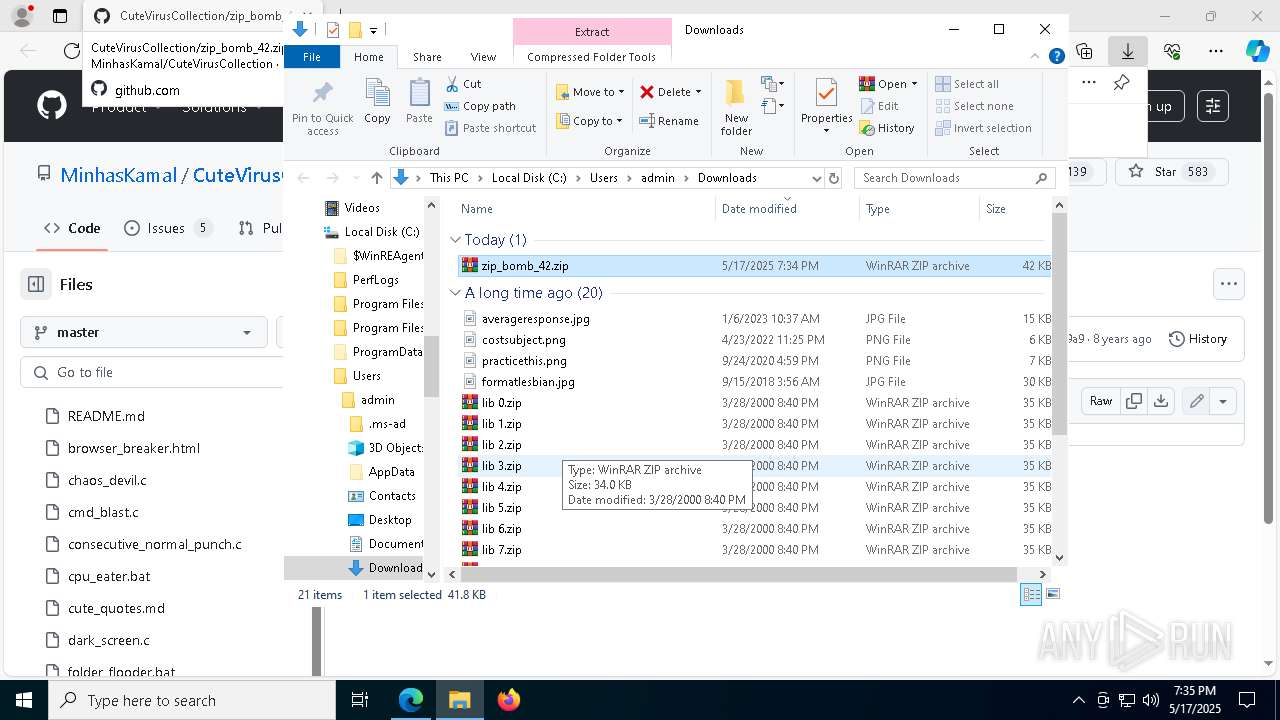The width and height of the screenshot is (1280, 720).
Task: Open cpu_eater.bat in GitHub file list
Action: click(x=109, y=576)
